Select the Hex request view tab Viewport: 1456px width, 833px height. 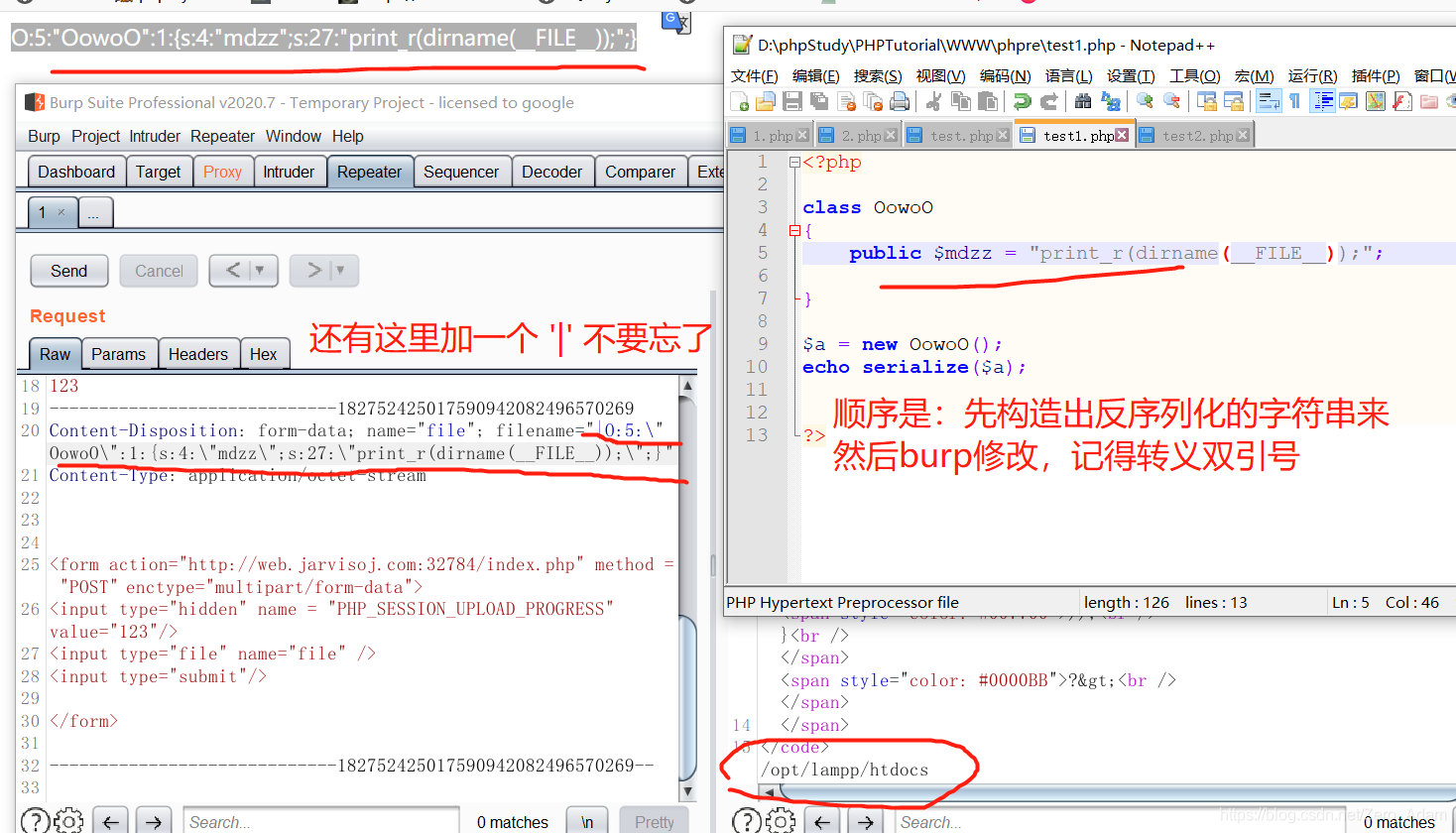[x=263, y=354]
